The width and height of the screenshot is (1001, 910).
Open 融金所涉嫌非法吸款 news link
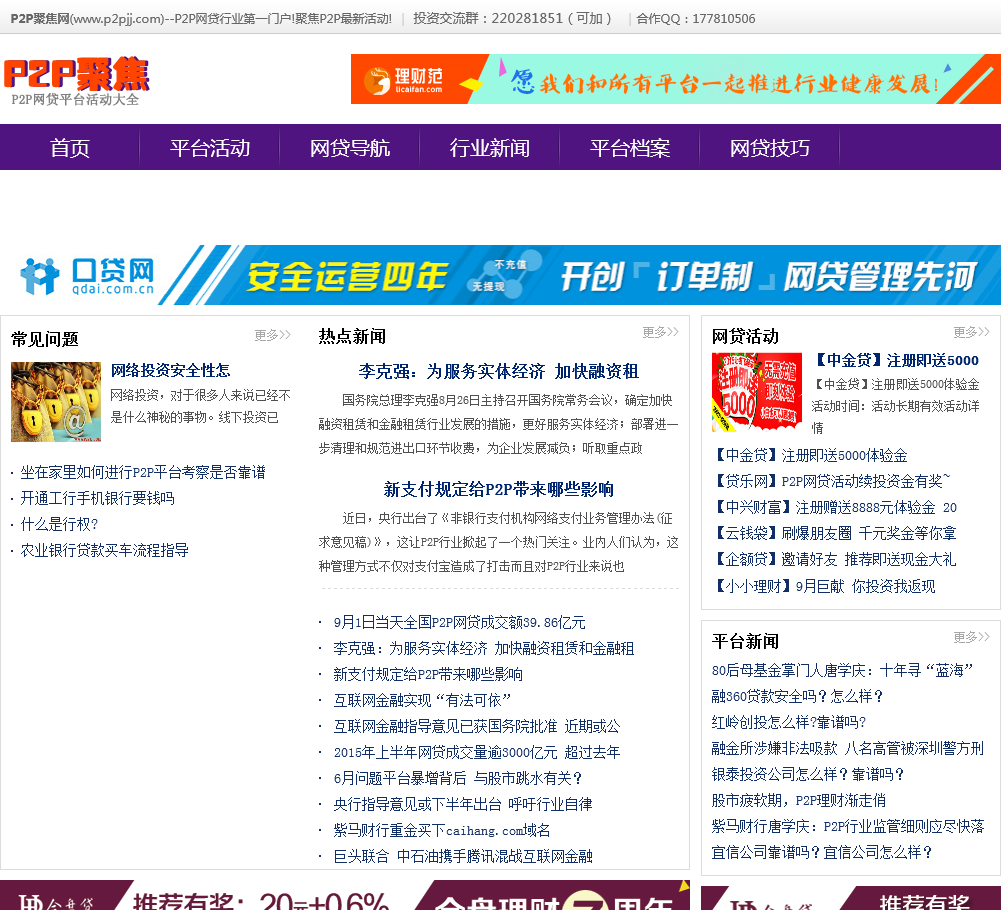(x=848, y=748)
